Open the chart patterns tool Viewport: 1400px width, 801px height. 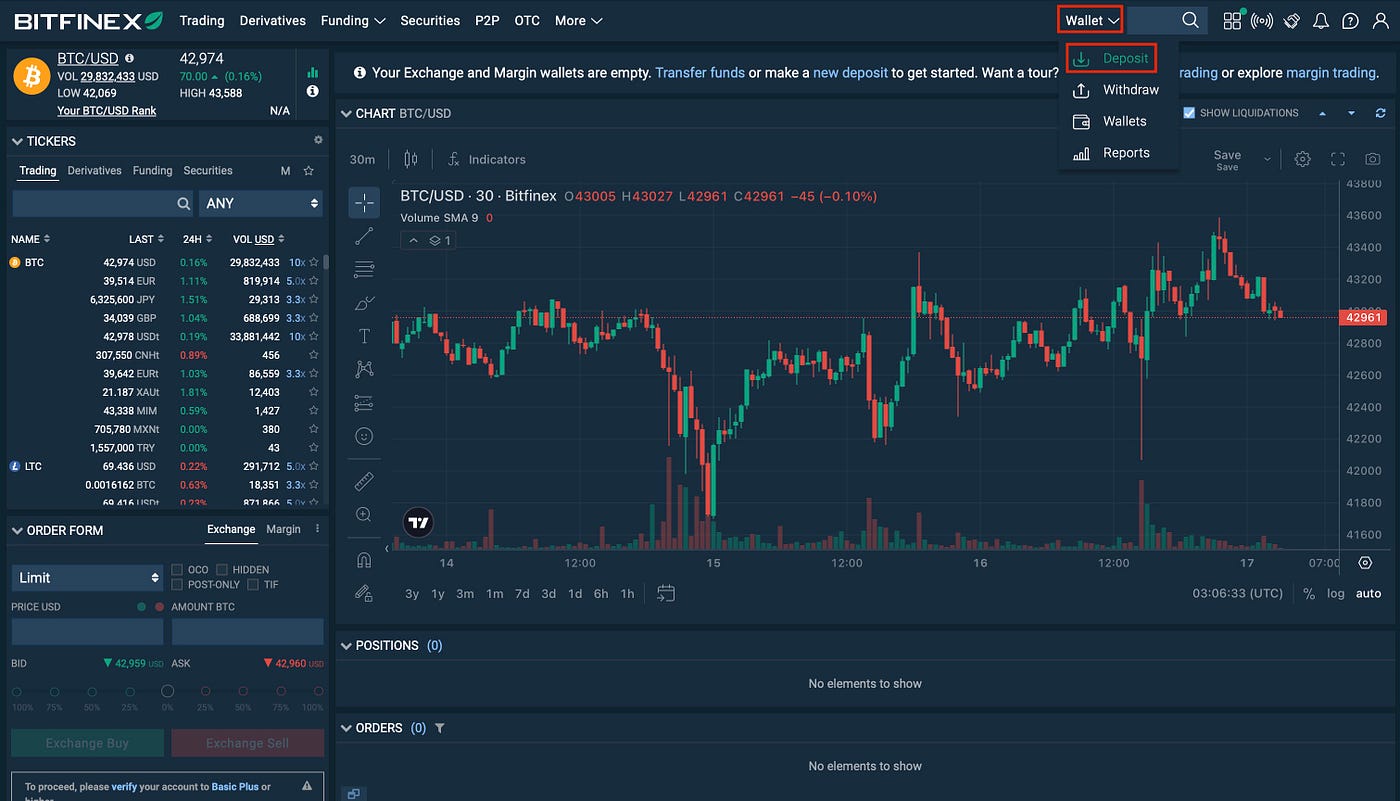click(364, 369)
